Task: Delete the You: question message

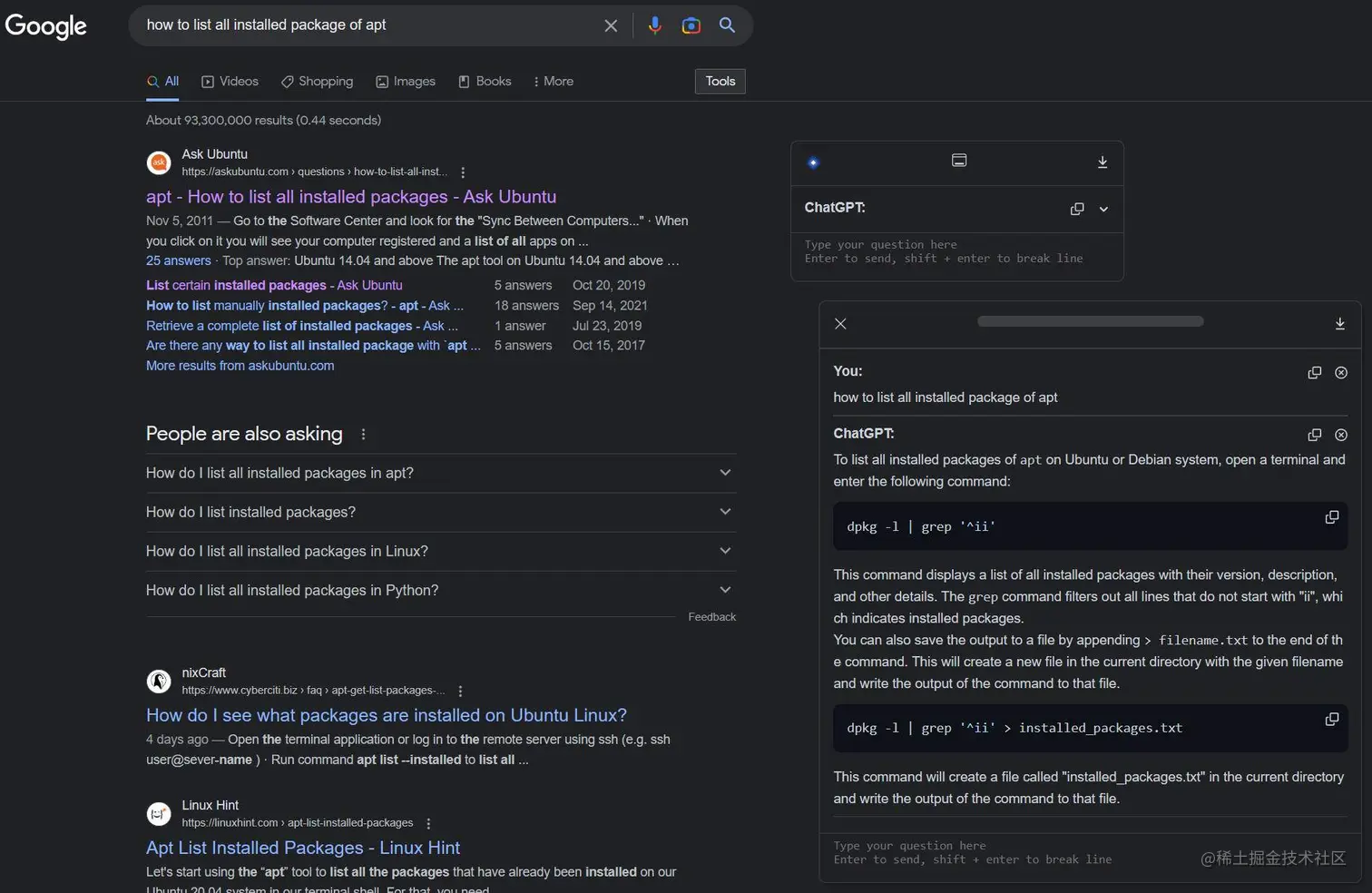Action: pyautogui.click(x=1341, y=372)
